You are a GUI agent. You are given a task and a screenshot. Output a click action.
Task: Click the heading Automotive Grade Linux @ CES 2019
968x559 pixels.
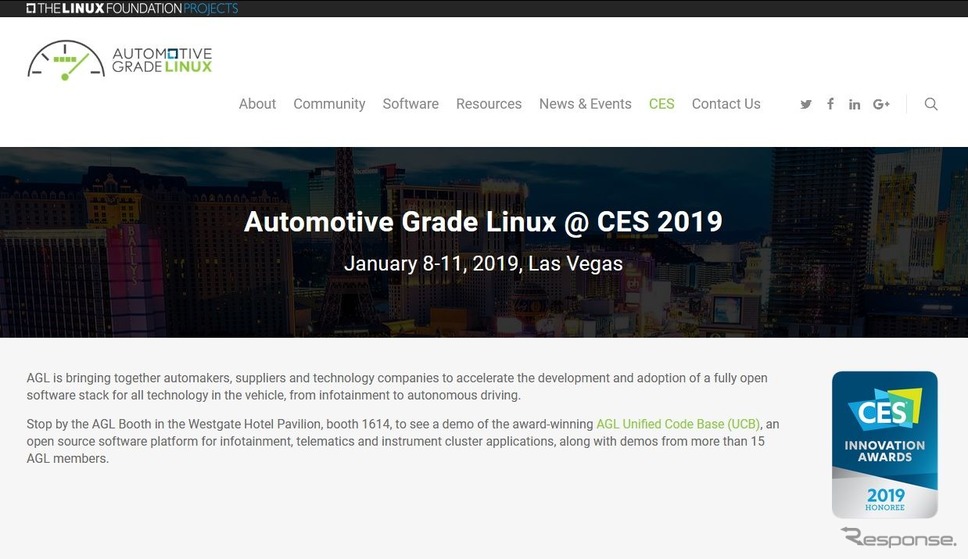[x=483, y=222]
